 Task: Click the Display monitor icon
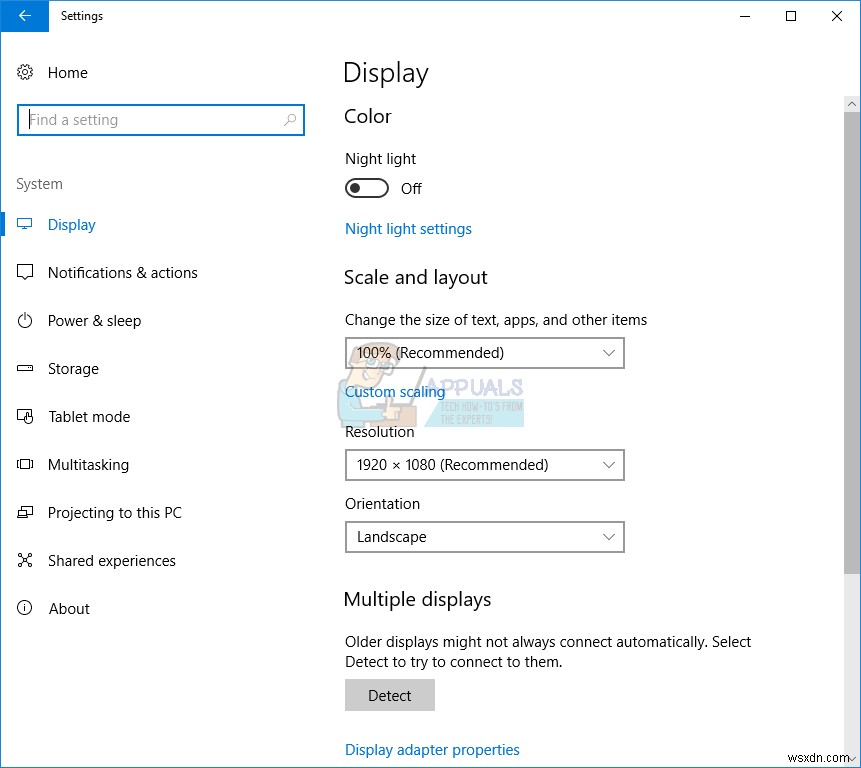[x=25, y=224]
